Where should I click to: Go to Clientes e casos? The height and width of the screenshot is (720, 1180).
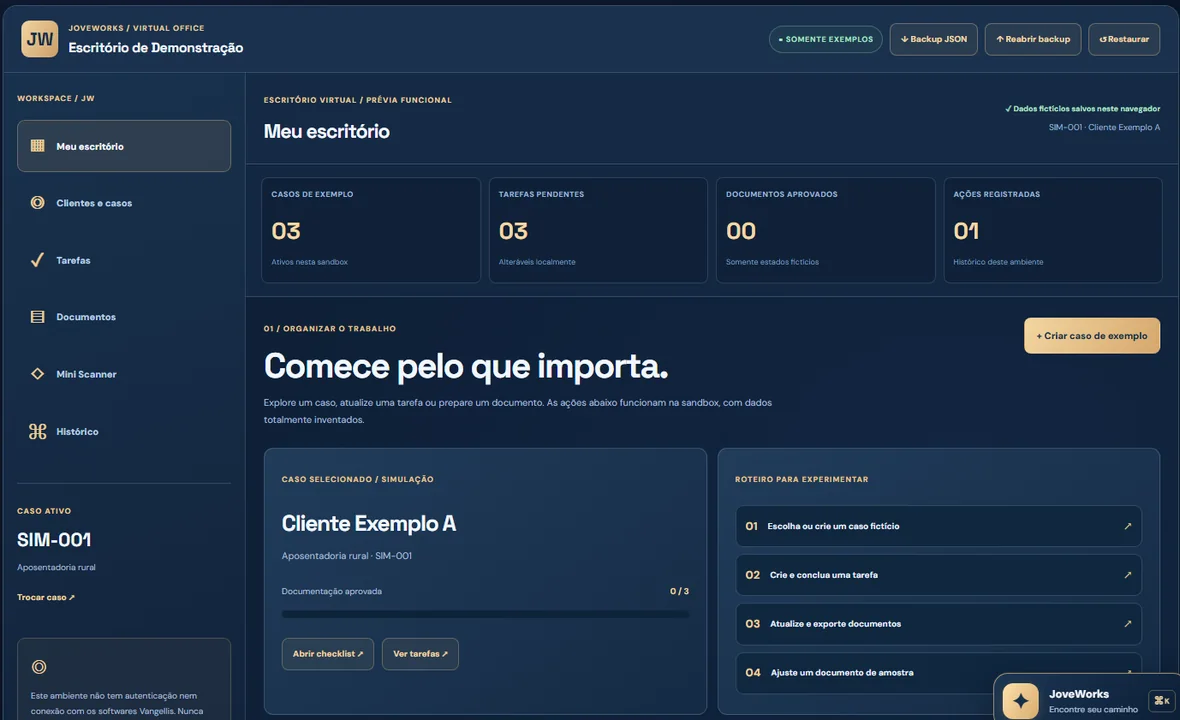tap(124, 202)
